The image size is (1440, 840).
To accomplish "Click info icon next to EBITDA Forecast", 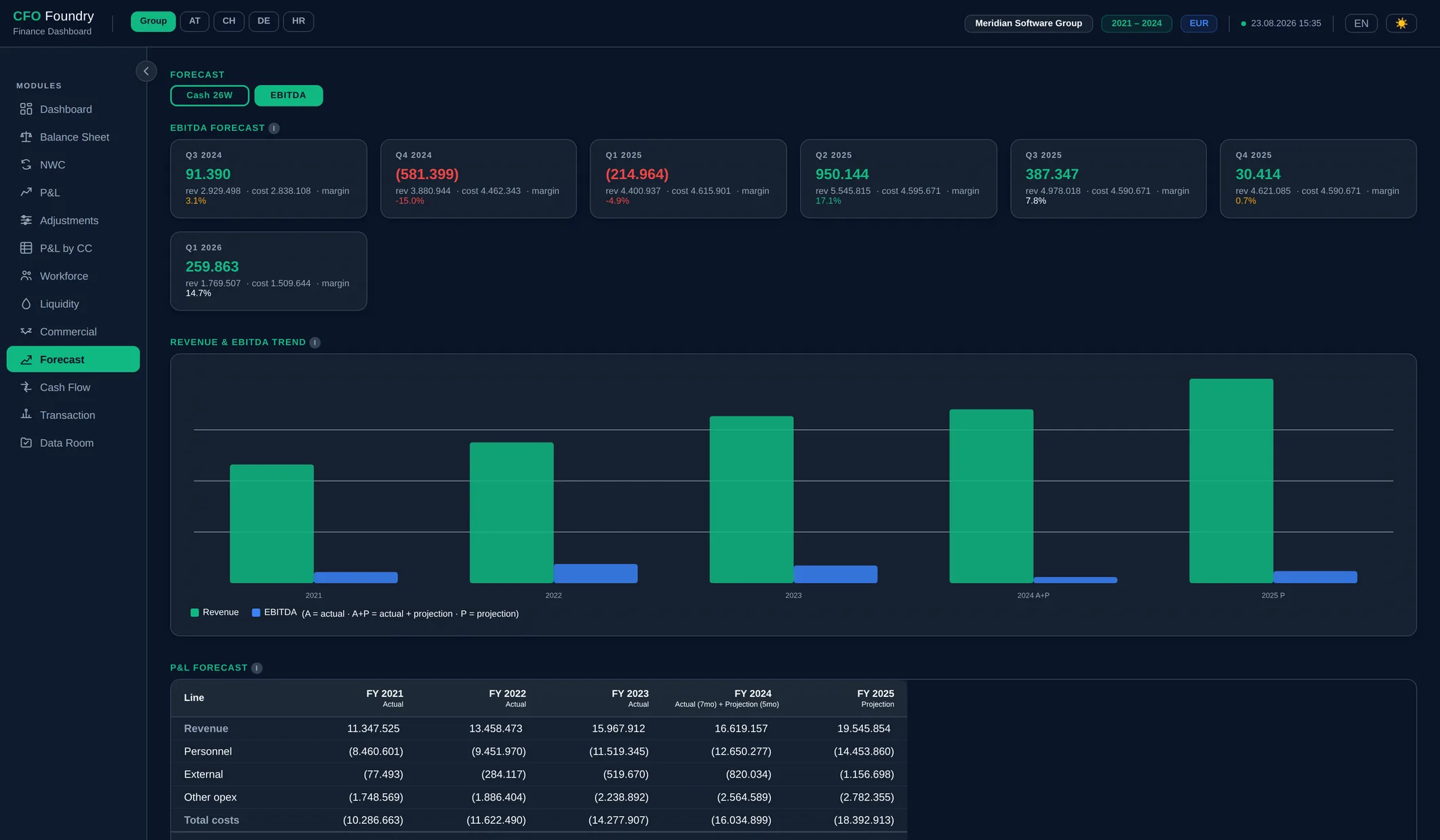I will click(x=274, y=128).
